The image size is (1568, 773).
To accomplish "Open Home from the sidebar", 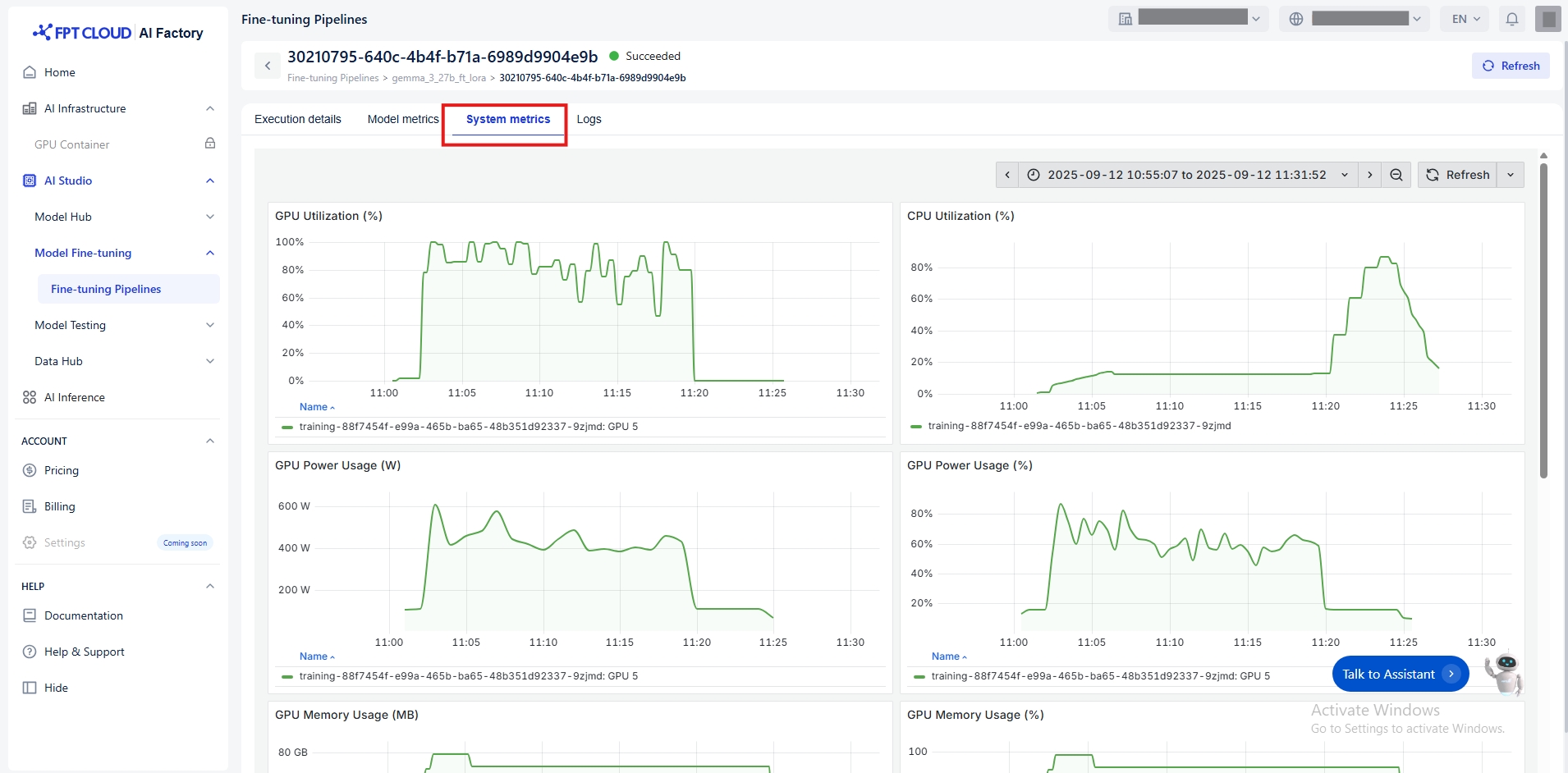I will [59, 72].
